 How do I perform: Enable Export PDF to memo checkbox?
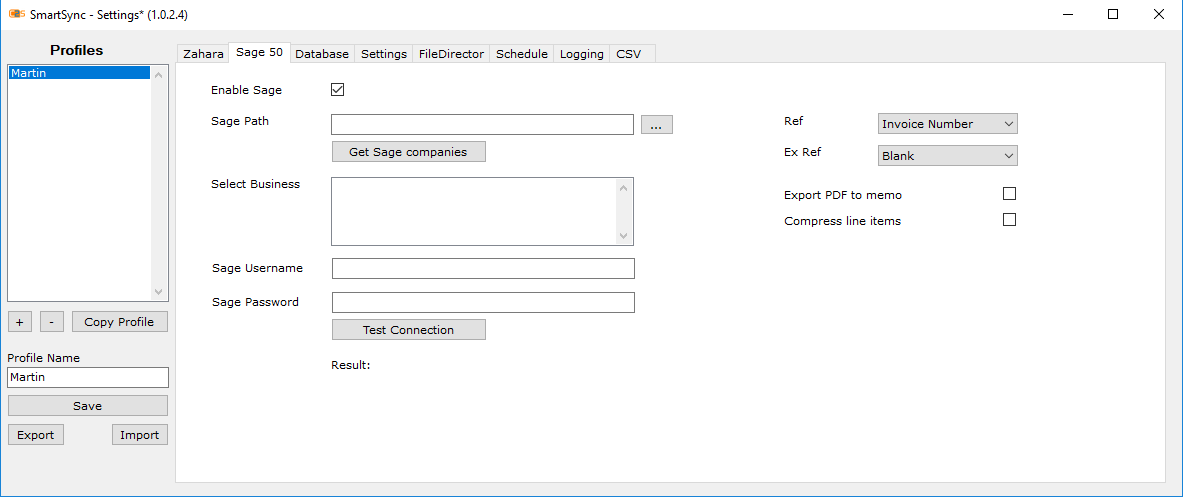(1009, 194)
